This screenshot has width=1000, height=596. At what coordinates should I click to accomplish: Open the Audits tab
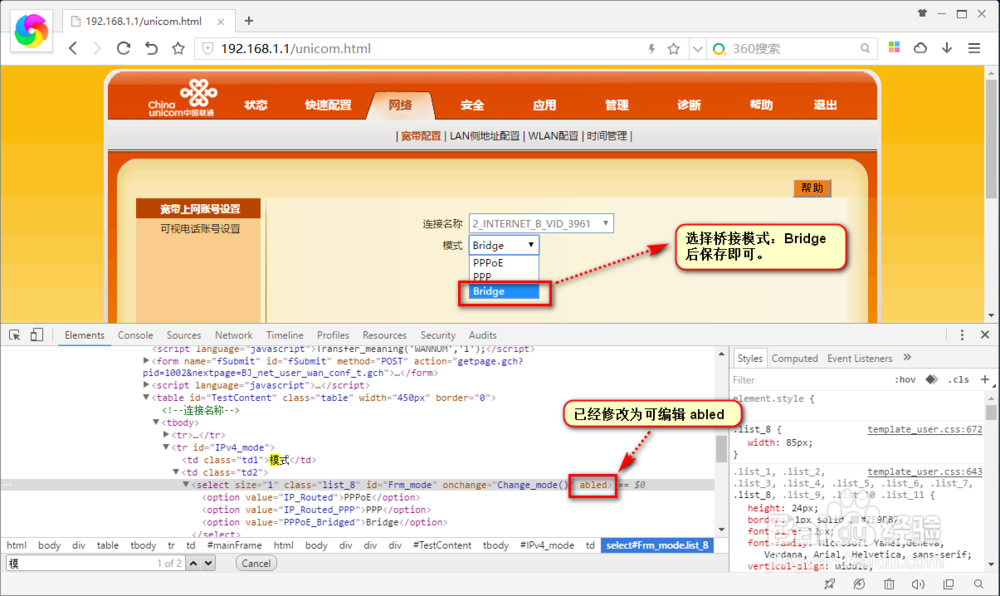483,335
